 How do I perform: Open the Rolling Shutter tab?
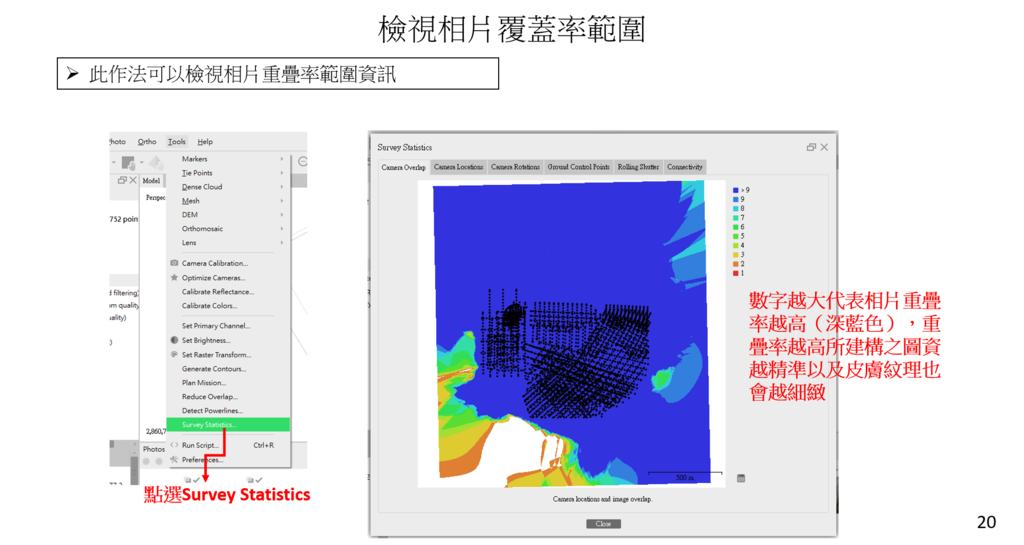tap(638, 167)
